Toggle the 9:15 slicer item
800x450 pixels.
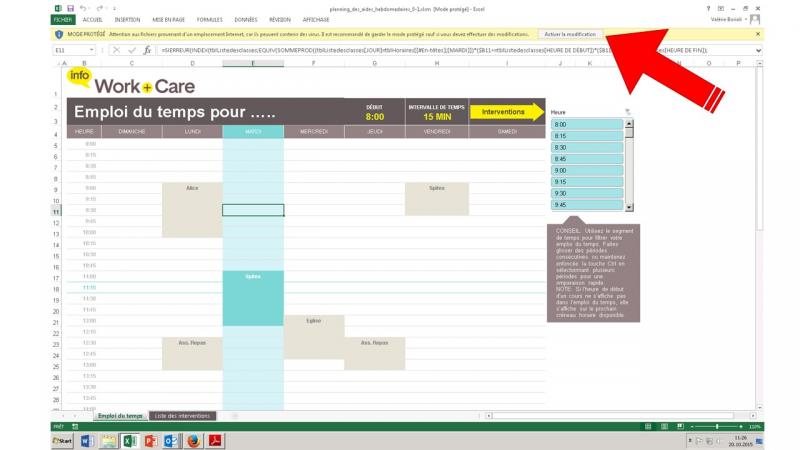(x=587, y=182)
